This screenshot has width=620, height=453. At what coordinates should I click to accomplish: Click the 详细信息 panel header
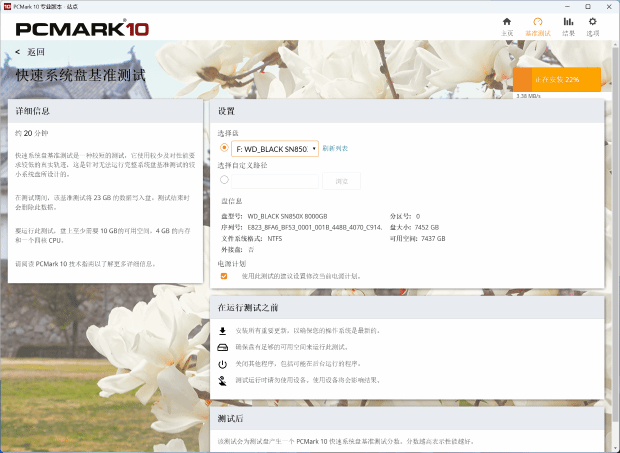click(x=106, y=111)
